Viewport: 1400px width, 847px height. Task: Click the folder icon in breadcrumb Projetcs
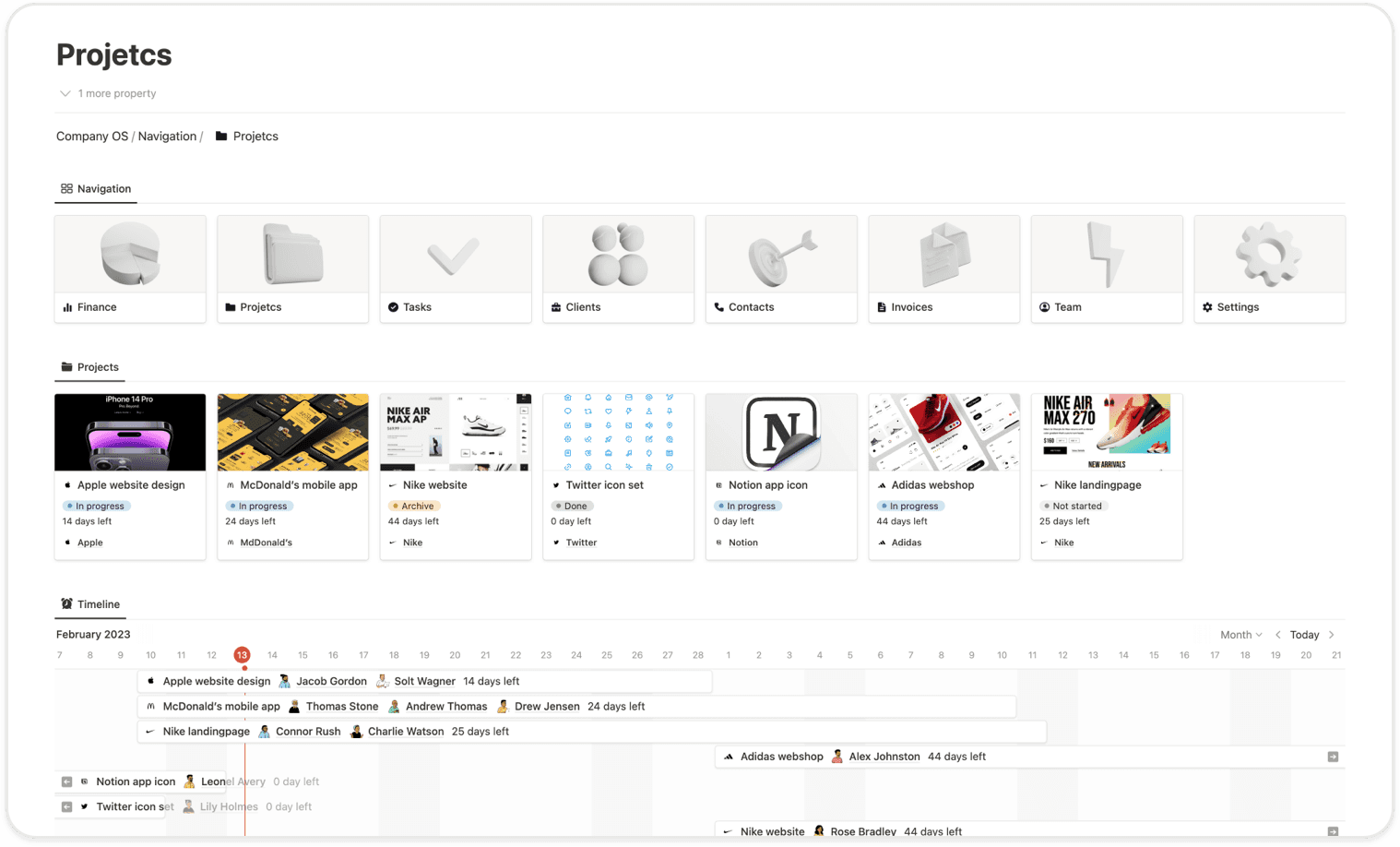(x=221, y=136)
